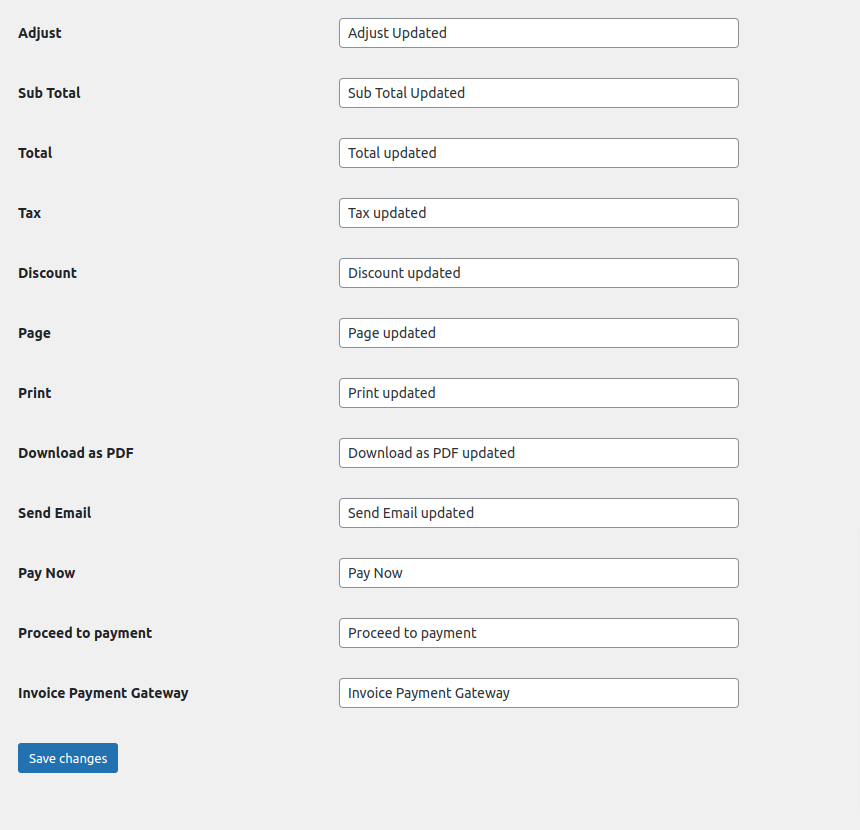Click the Page text input
This screenshot has width=860, height=830.
point(539,333)
